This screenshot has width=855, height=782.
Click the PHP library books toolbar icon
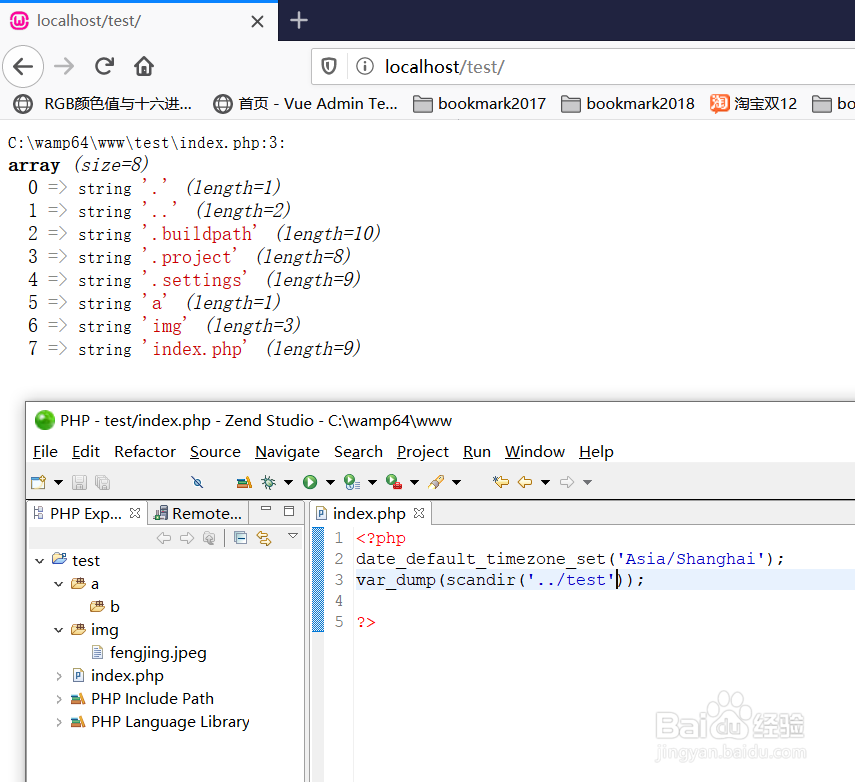click(x=244, y=482)
